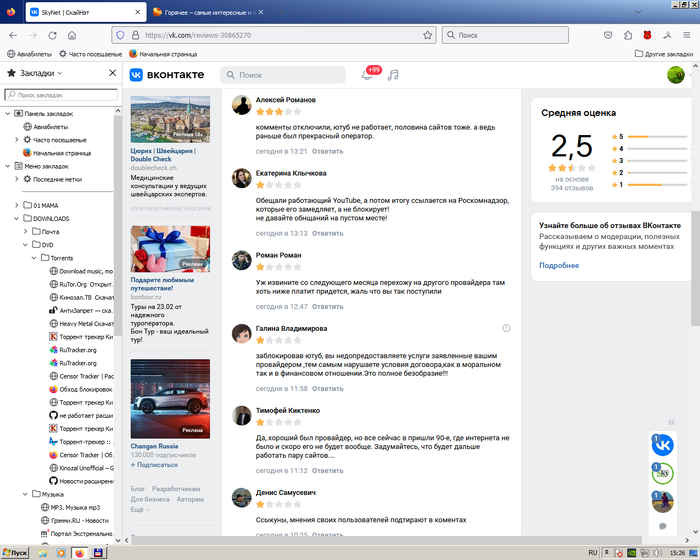Open the Firefox hamburger menu
Screen dimensions: 700x560
coord(686,34)
